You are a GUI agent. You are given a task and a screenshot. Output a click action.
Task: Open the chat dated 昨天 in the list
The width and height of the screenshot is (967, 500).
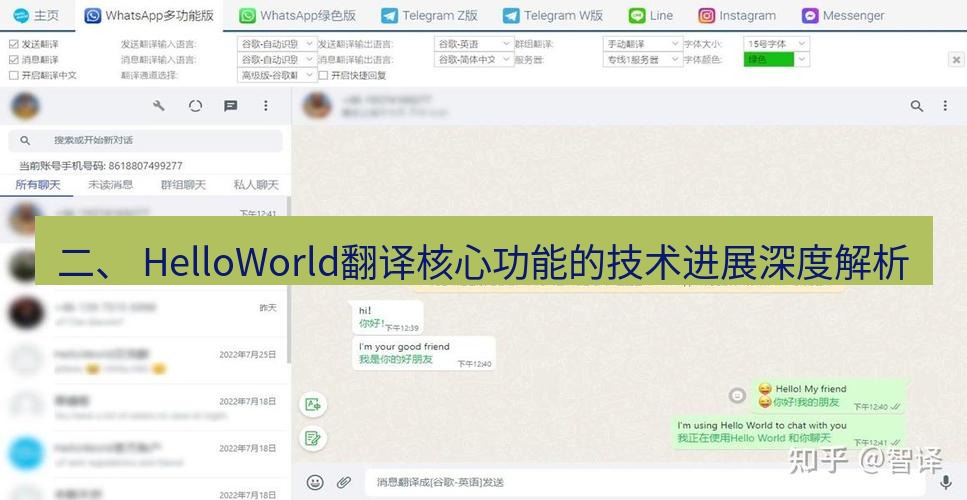tap(146, 314)
